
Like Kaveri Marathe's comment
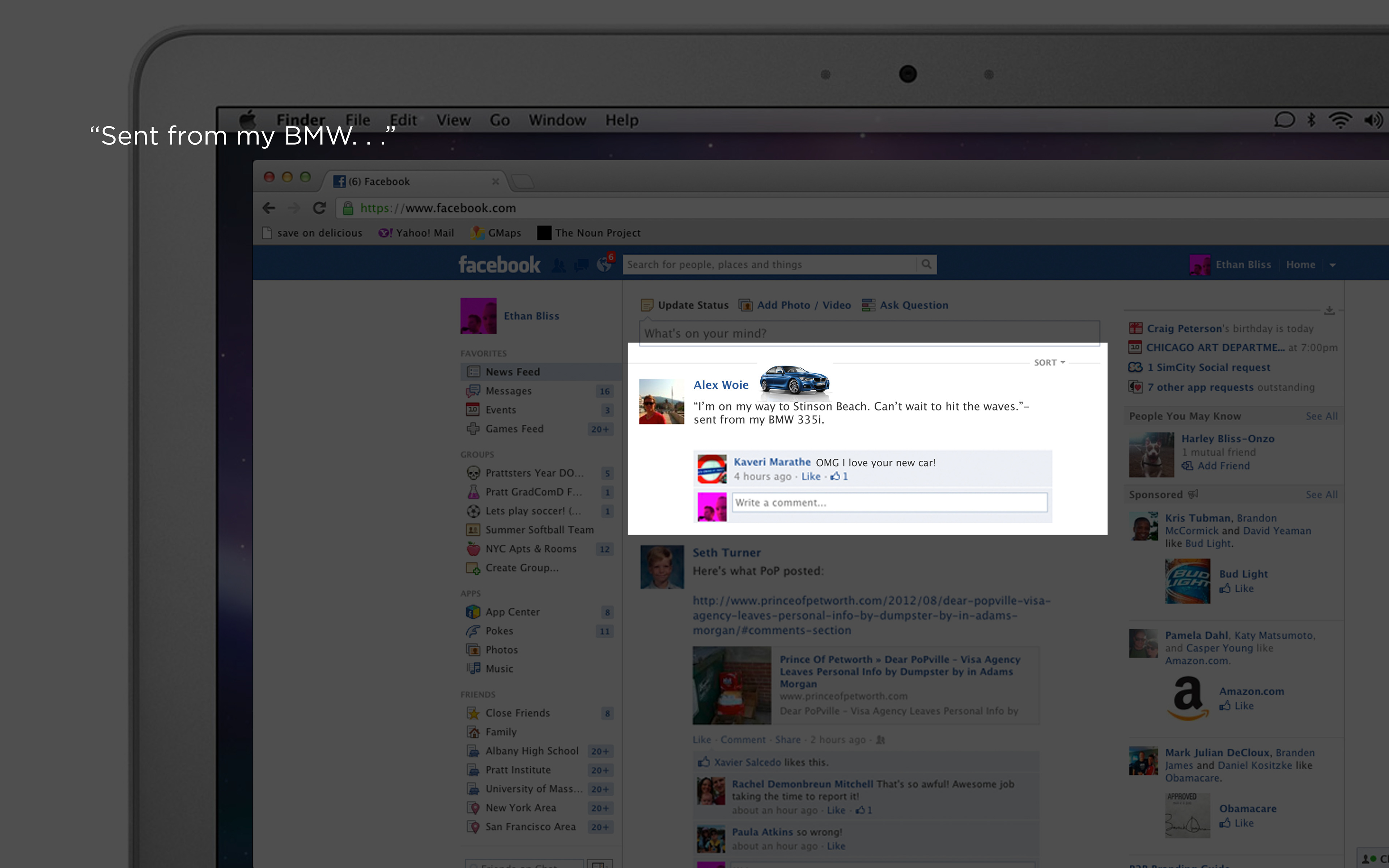(811, 476)
